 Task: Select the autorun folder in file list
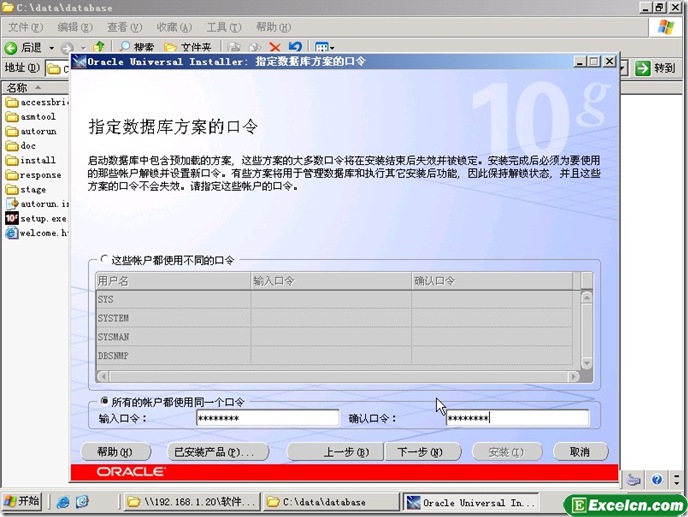(31, 131)
